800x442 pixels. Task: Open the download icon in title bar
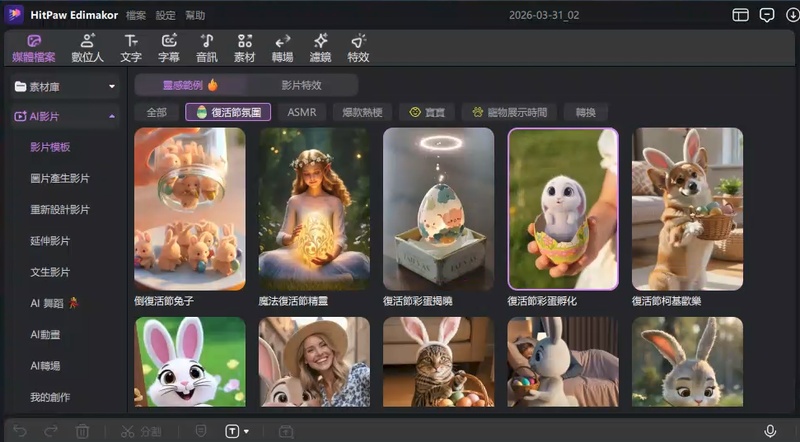tap(792, 15)
